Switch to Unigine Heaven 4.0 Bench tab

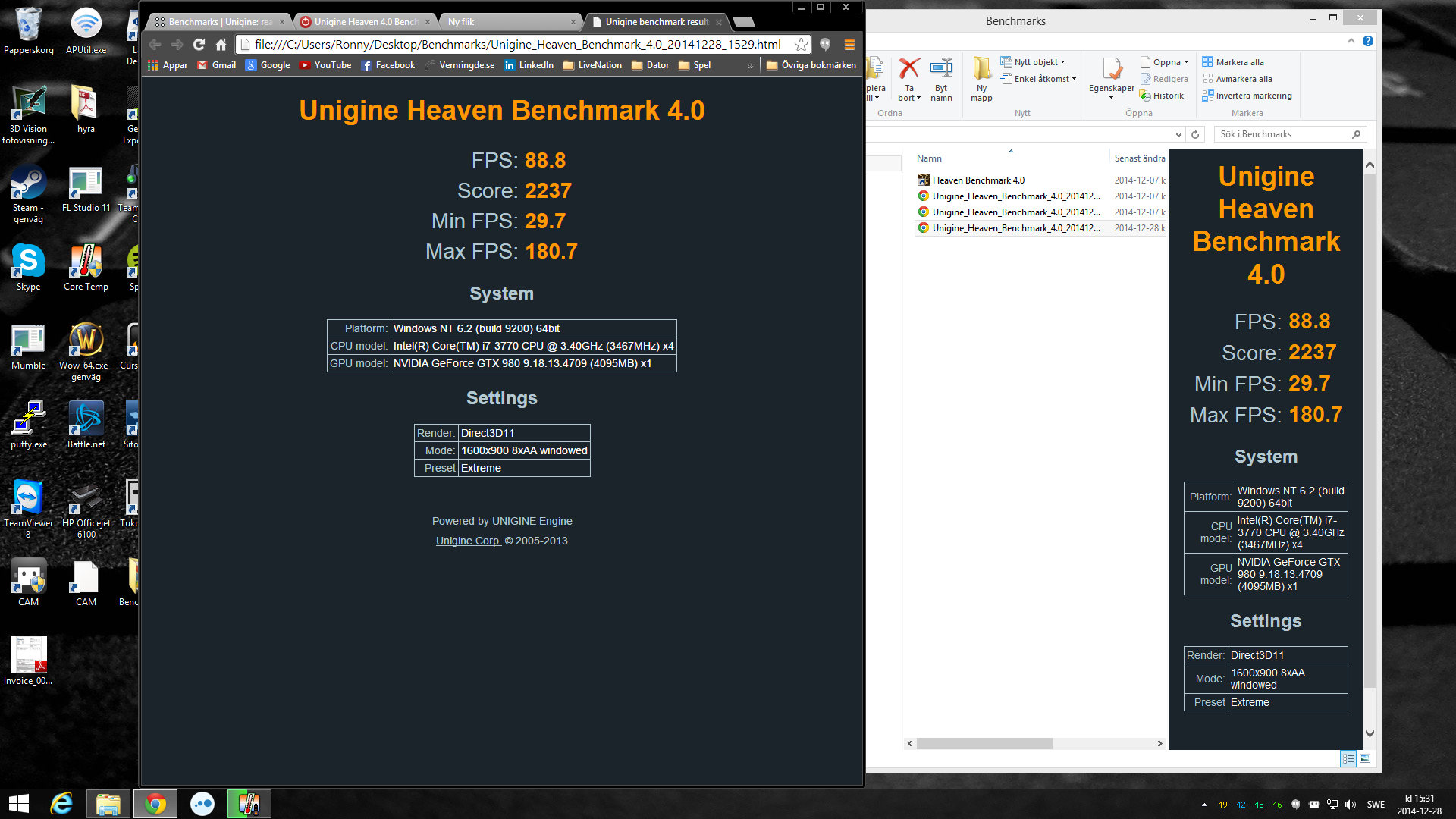coord(364,22)
